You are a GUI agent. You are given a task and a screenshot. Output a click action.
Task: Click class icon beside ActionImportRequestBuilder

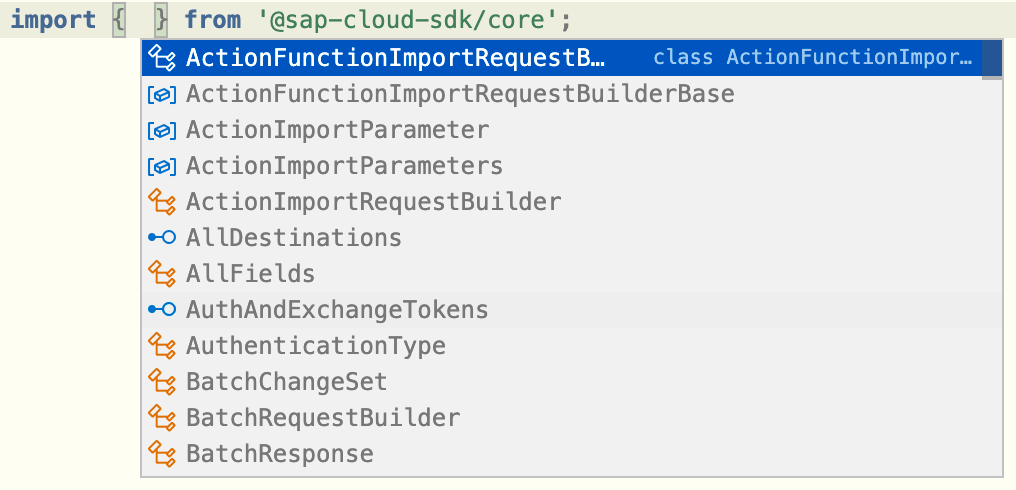pyautogui.click(x=161, y=202)
